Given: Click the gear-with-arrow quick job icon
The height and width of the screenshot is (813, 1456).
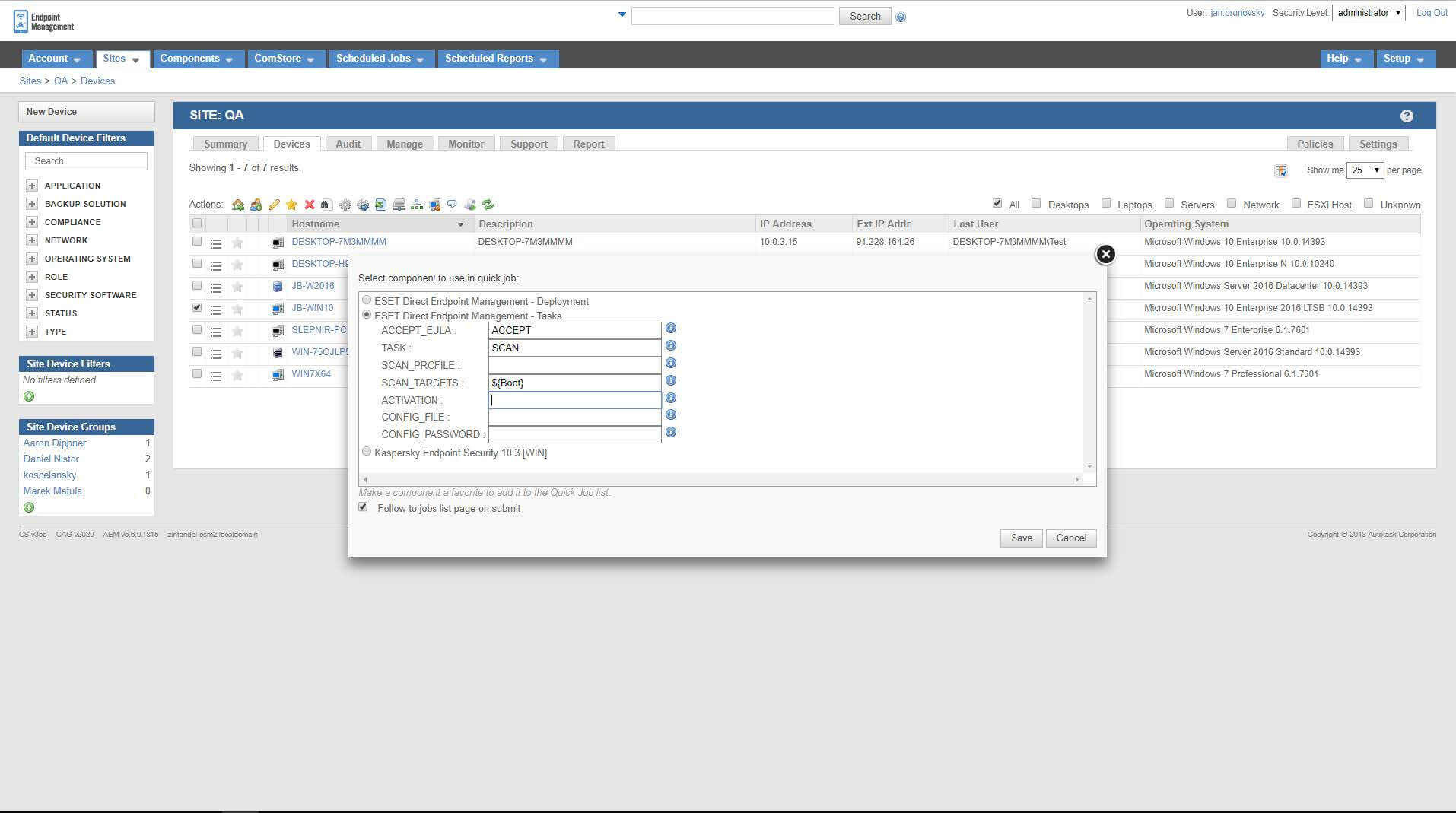Looking at the screenshot, I should (363, 205).
